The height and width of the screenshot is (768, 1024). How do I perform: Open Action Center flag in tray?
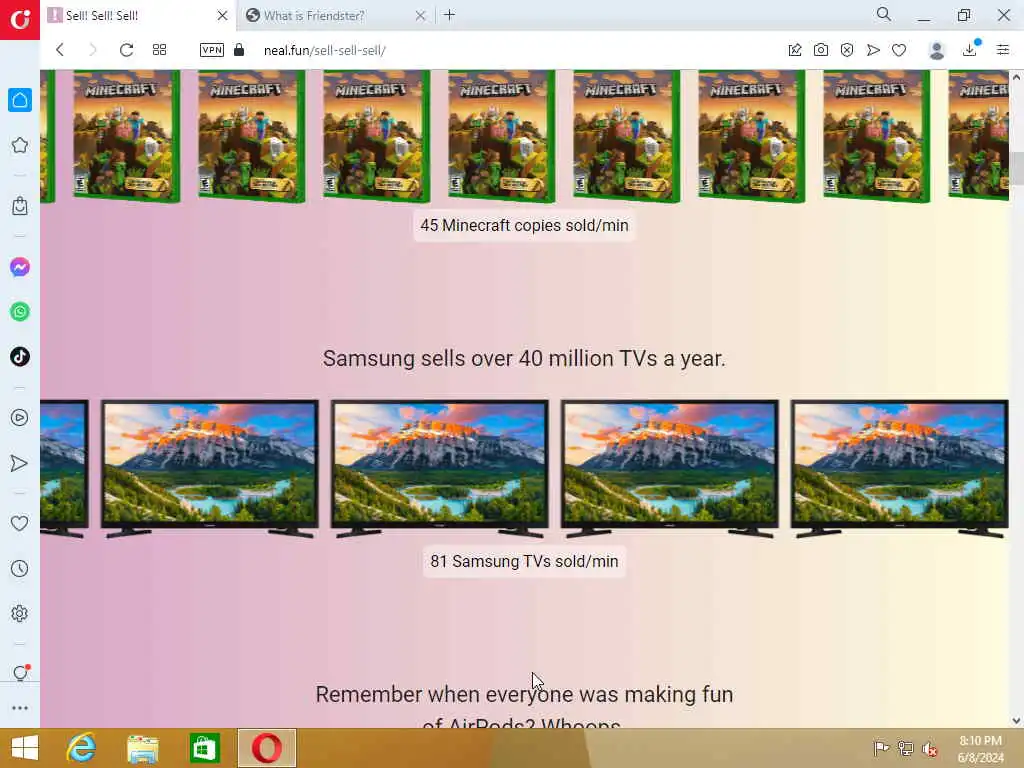[x=881, y=748]
